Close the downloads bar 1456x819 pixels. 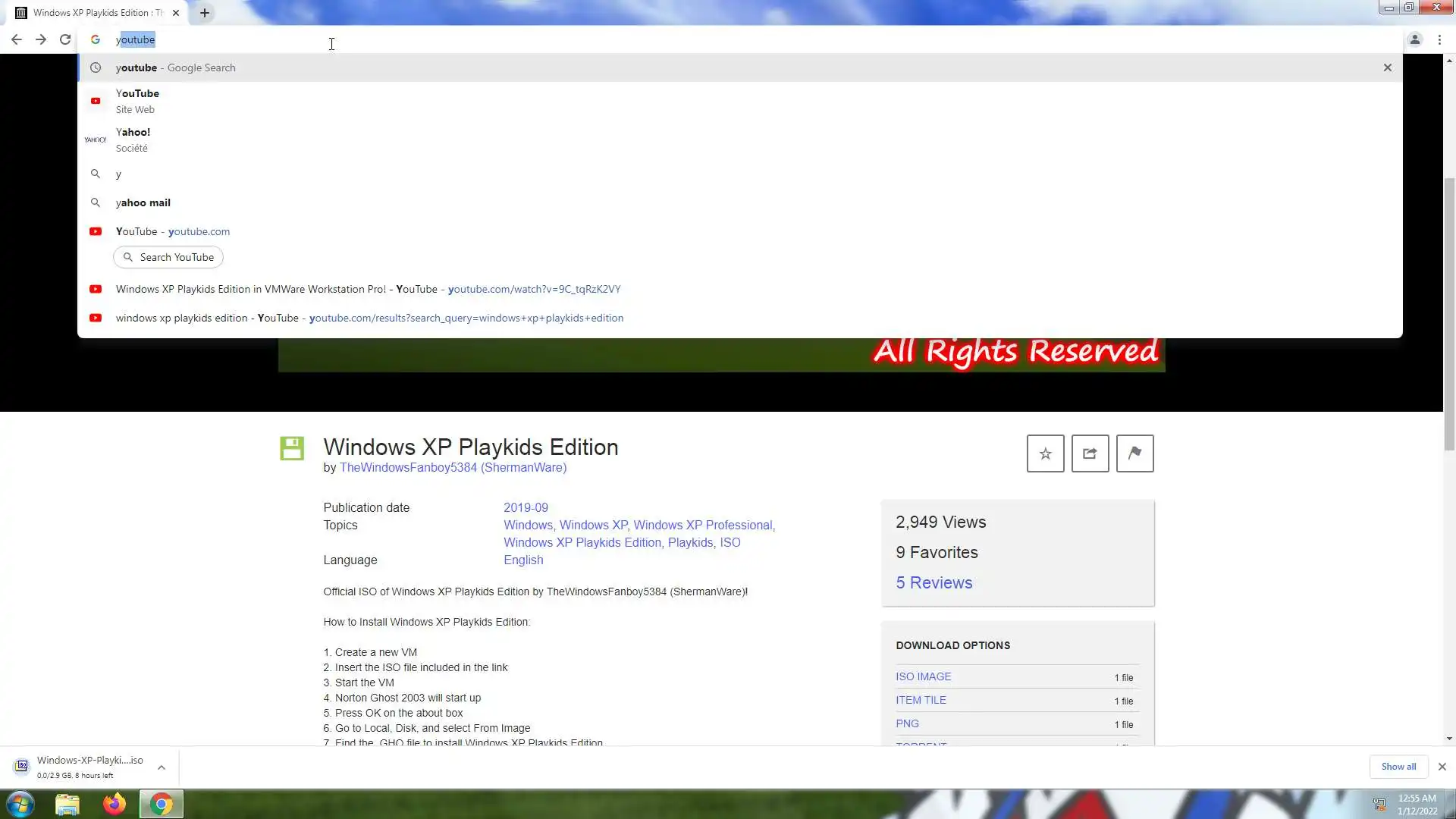(x=1442, y=767)
